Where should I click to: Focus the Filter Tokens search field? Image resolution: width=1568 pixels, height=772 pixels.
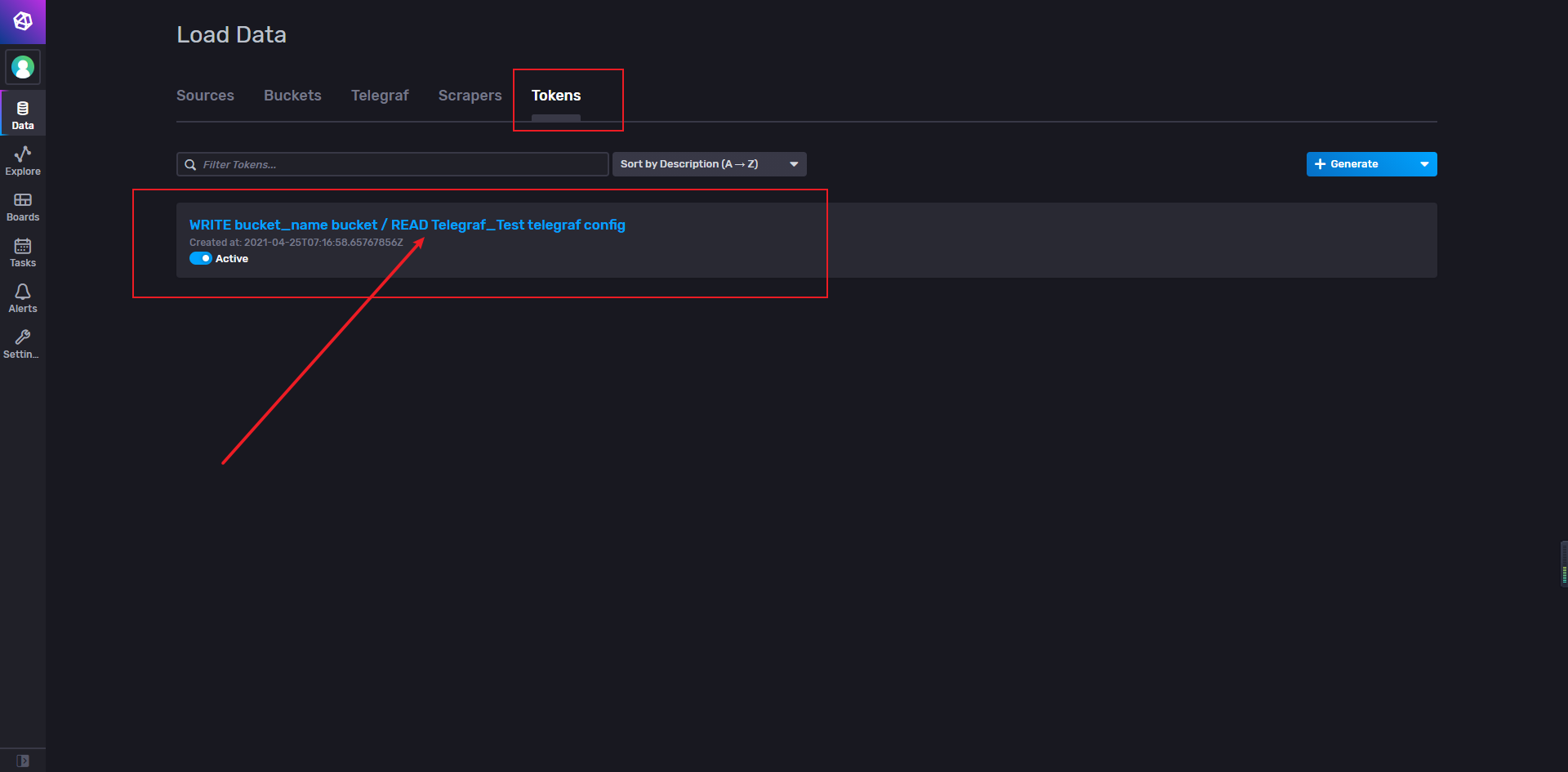pos(392,164)
